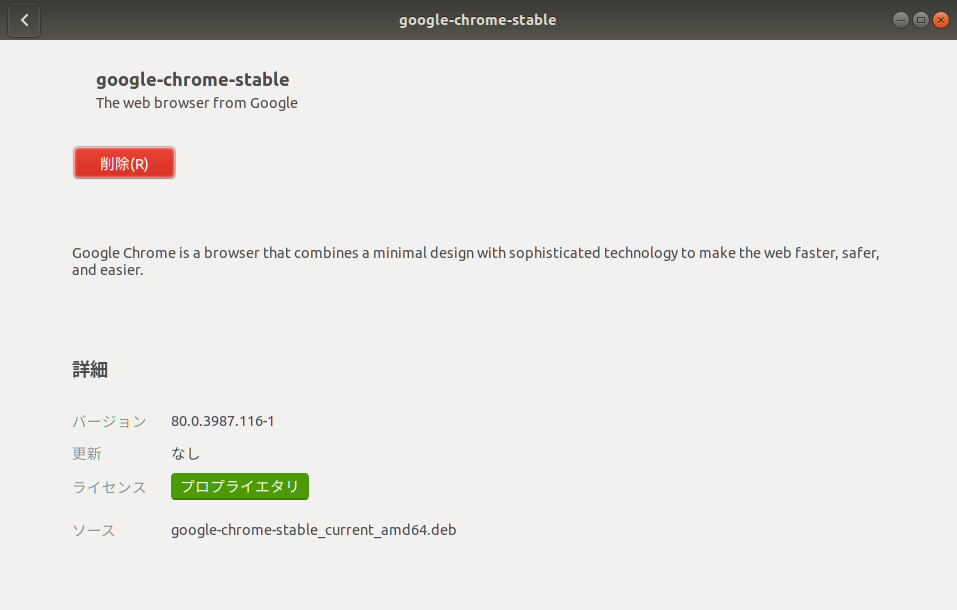
Task: Click inside the left back-button chevron
Action: [x=23, y=20]
